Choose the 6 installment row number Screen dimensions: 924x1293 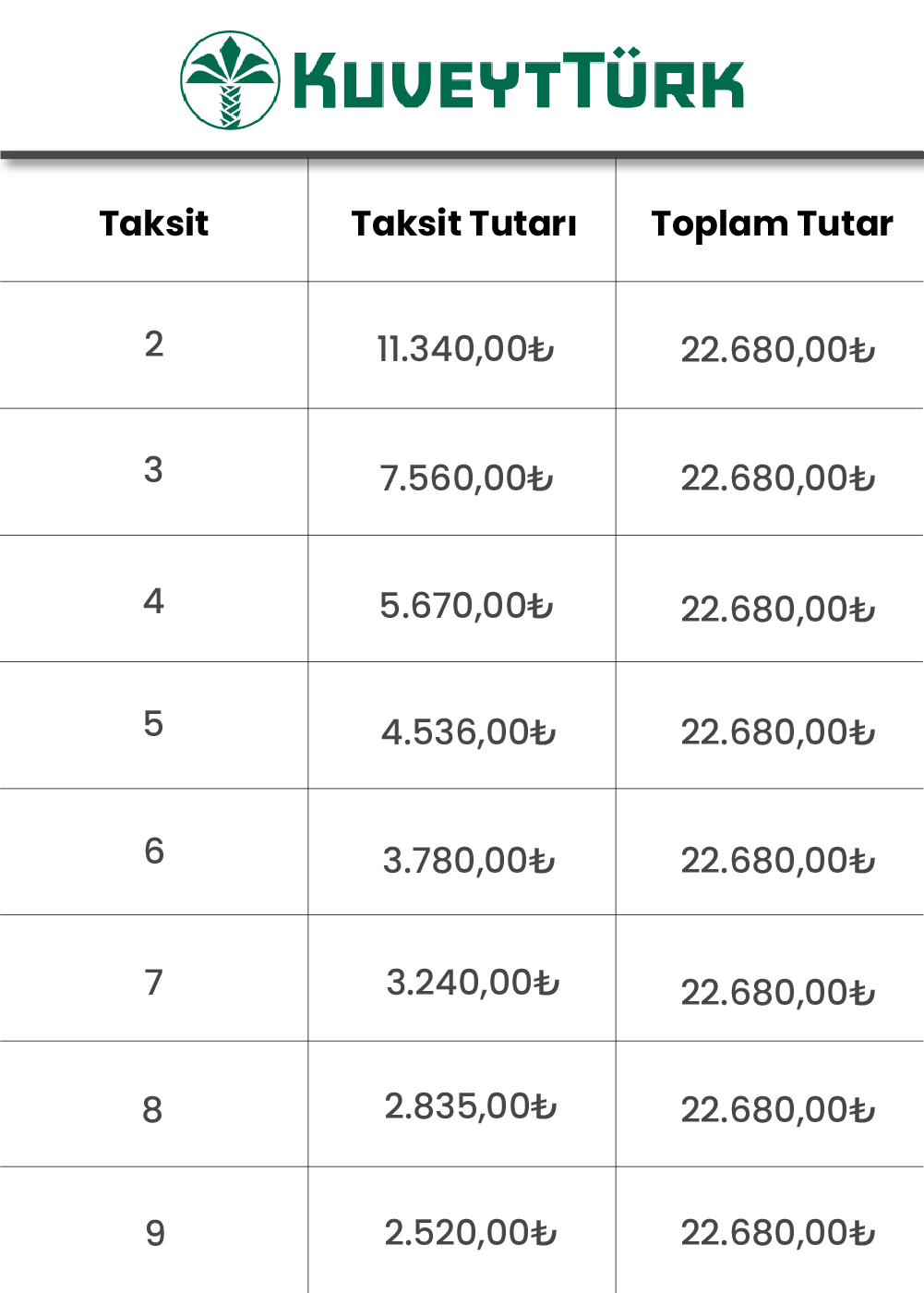[154, 852]
